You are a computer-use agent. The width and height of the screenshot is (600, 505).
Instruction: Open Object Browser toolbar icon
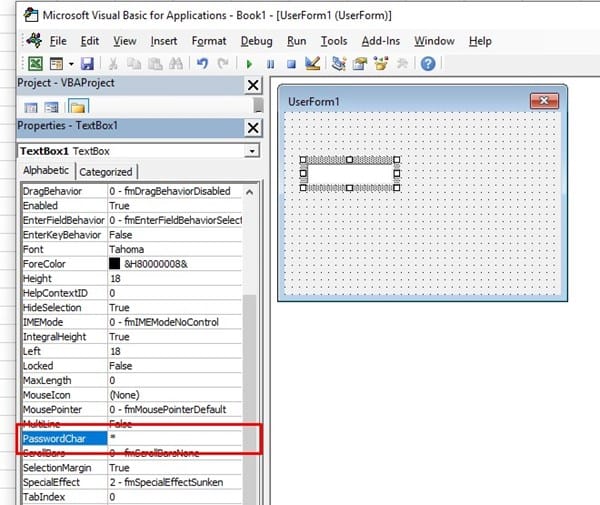coord(381,64)
